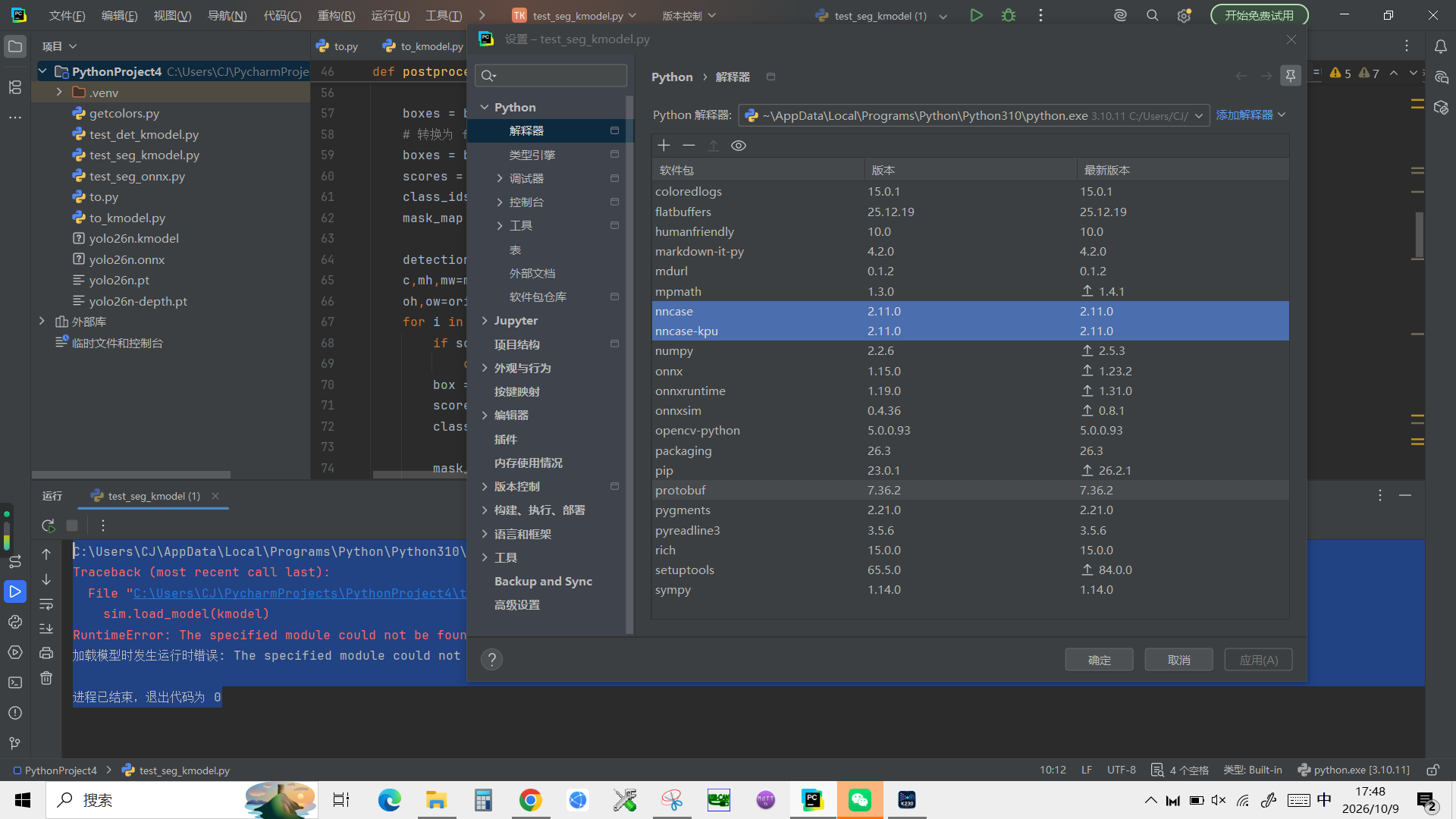
Task: Expand the 外部库 node in project tree
Action: (x=42, y=322)
